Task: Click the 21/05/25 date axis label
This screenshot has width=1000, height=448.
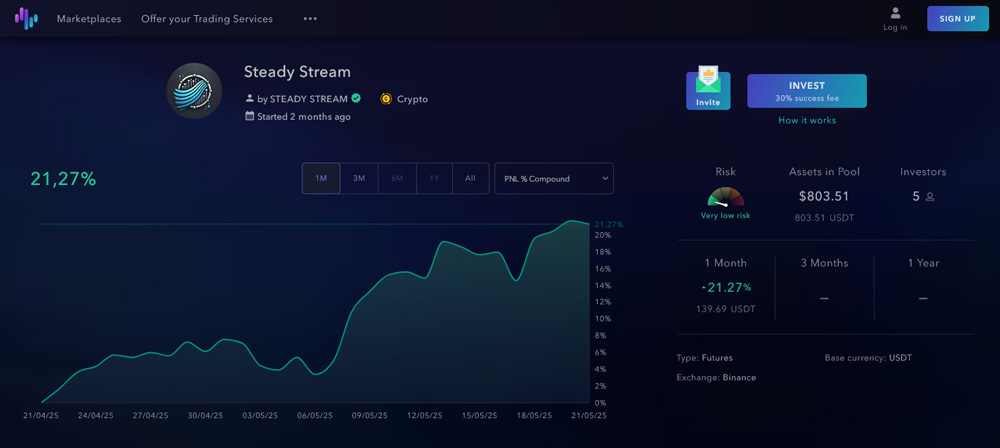Action: point(589,415)
